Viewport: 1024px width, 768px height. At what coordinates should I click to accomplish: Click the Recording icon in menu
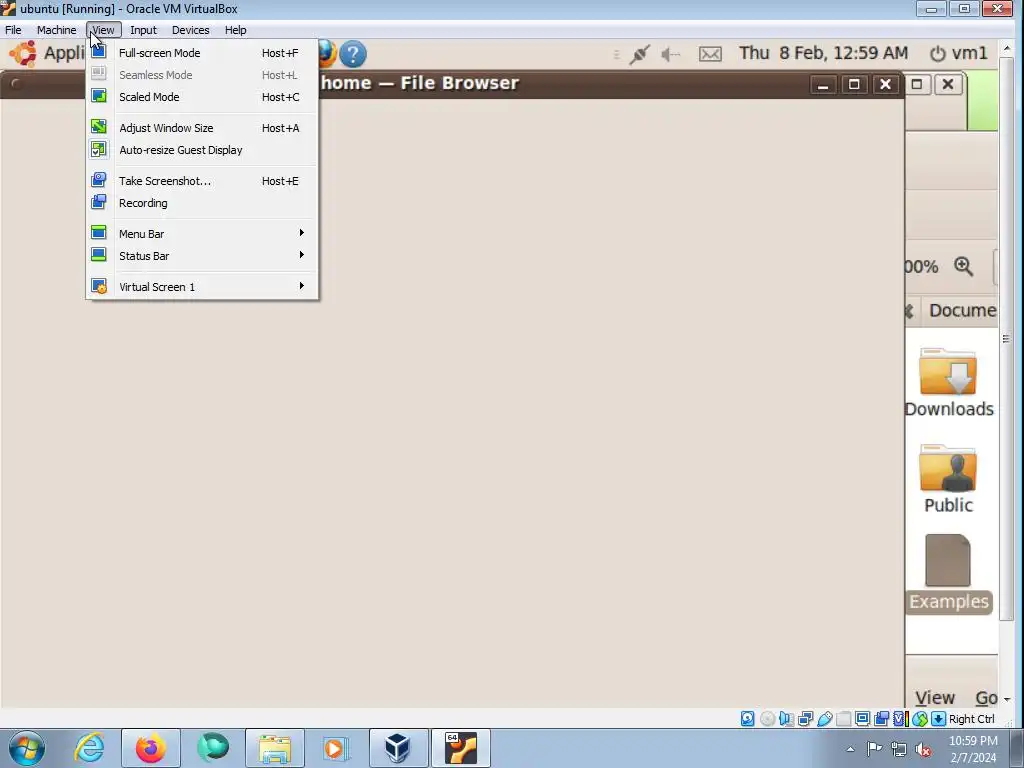click(99, 202)
